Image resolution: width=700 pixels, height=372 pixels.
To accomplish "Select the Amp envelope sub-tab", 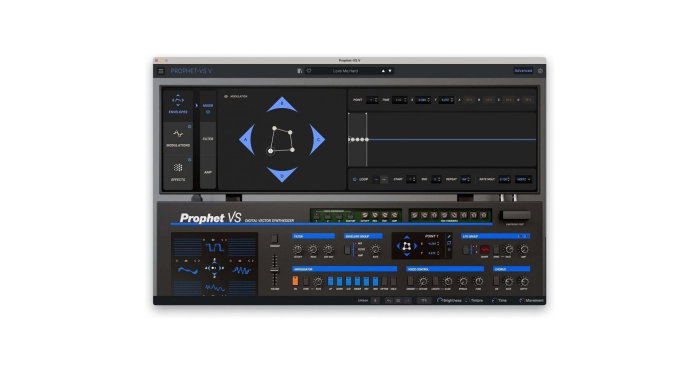I will [208, 172].
